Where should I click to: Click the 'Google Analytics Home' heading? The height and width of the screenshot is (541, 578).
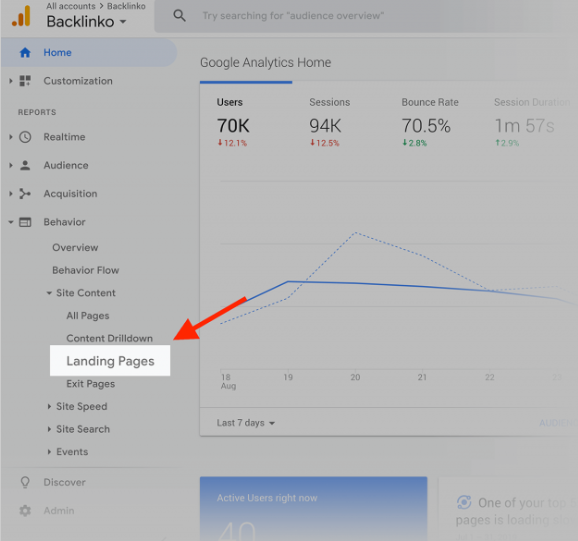(265, 62)
